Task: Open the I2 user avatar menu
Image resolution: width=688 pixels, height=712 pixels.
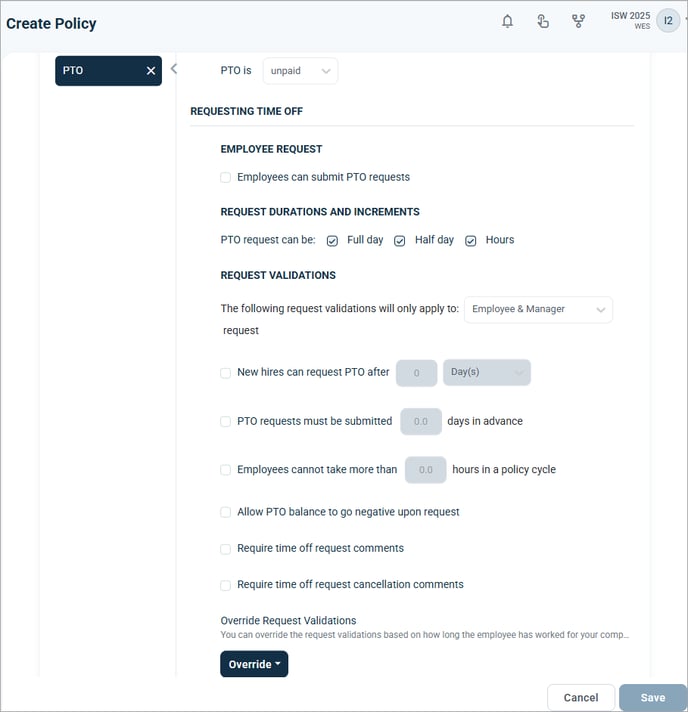Action: pyautogui.click(x=668, y=20)
